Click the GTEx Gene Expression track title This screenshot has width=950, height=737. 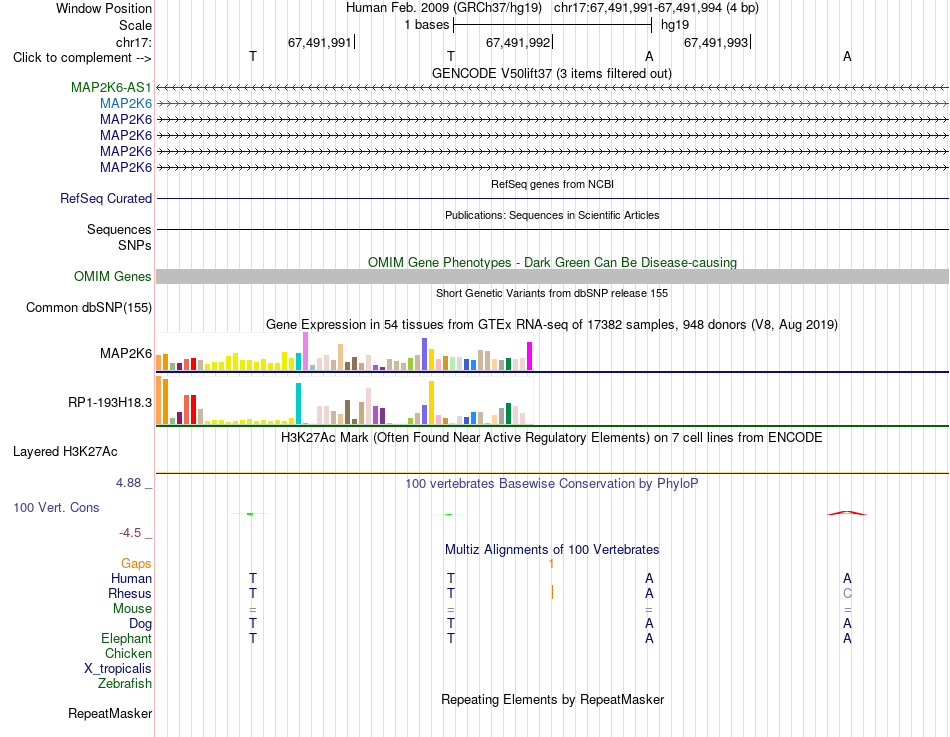[552, 324]
